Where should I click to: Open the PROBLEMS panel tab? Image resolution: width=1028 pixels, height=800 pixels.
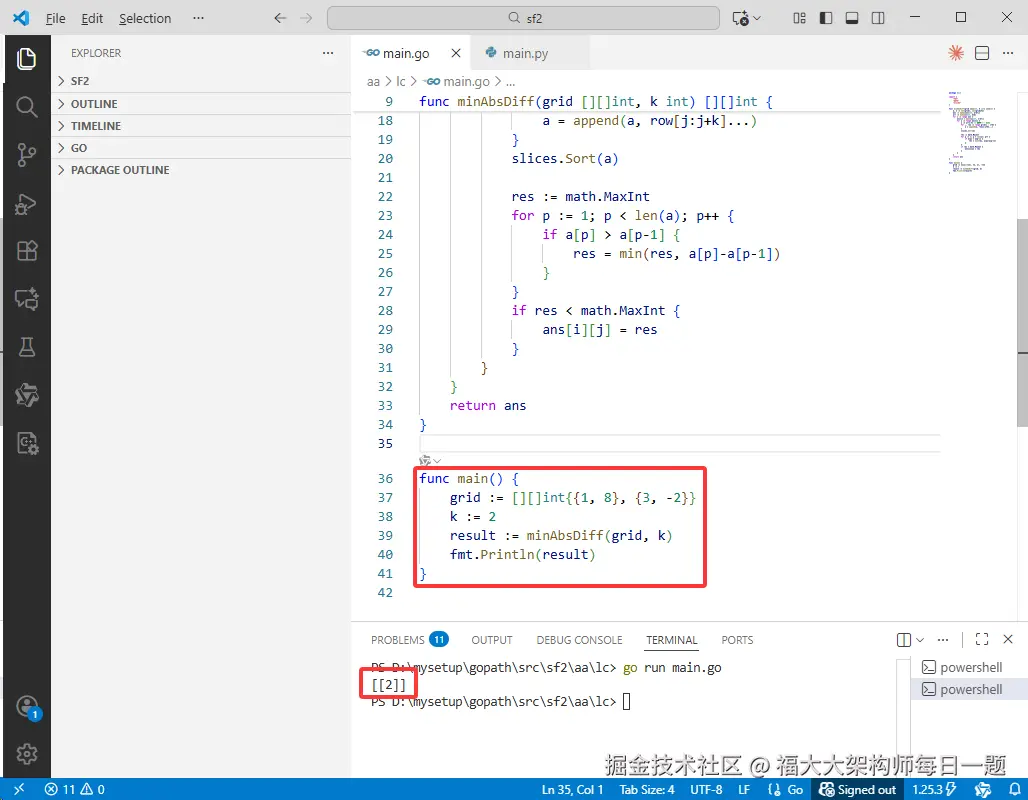click(409, 639)
